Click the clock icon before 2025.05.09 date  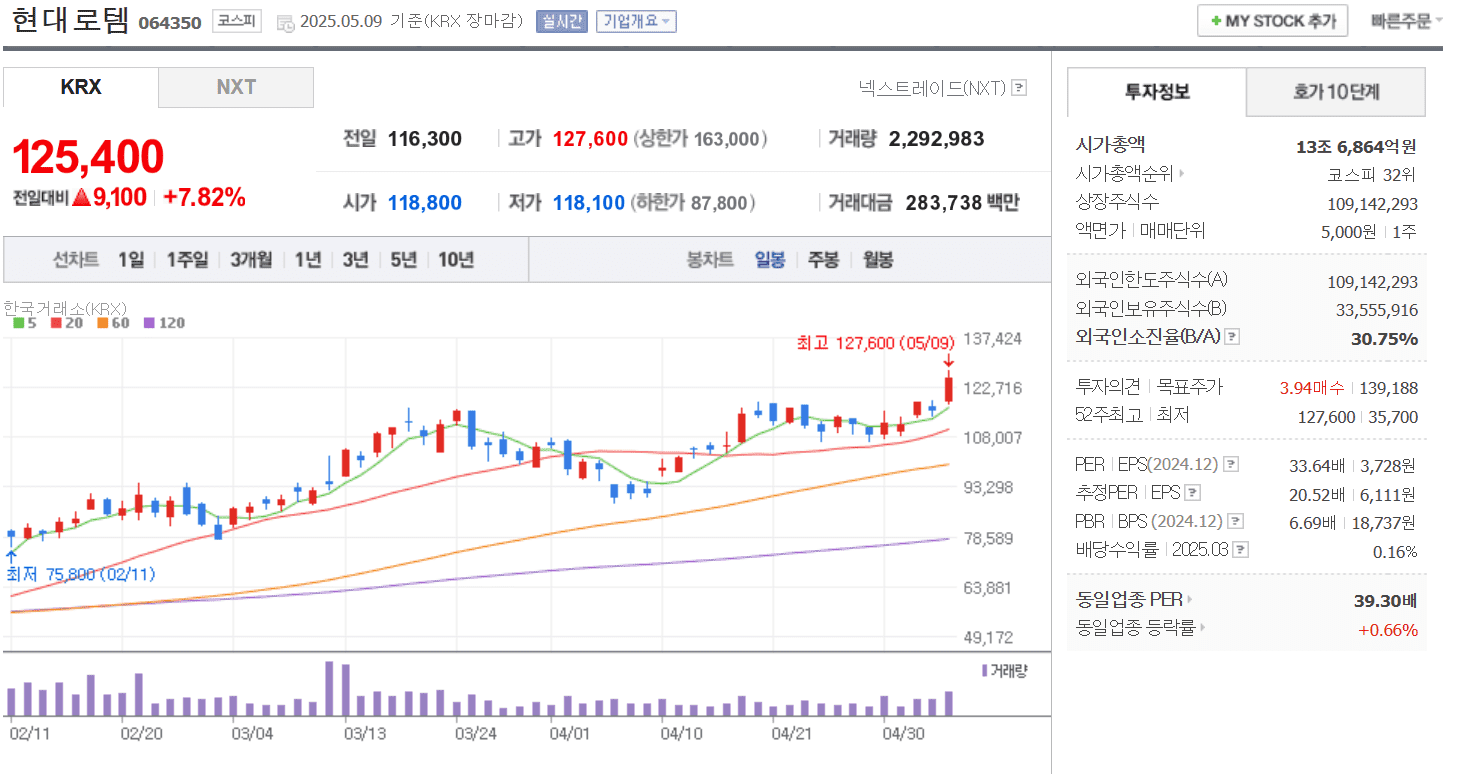point(285,22)
